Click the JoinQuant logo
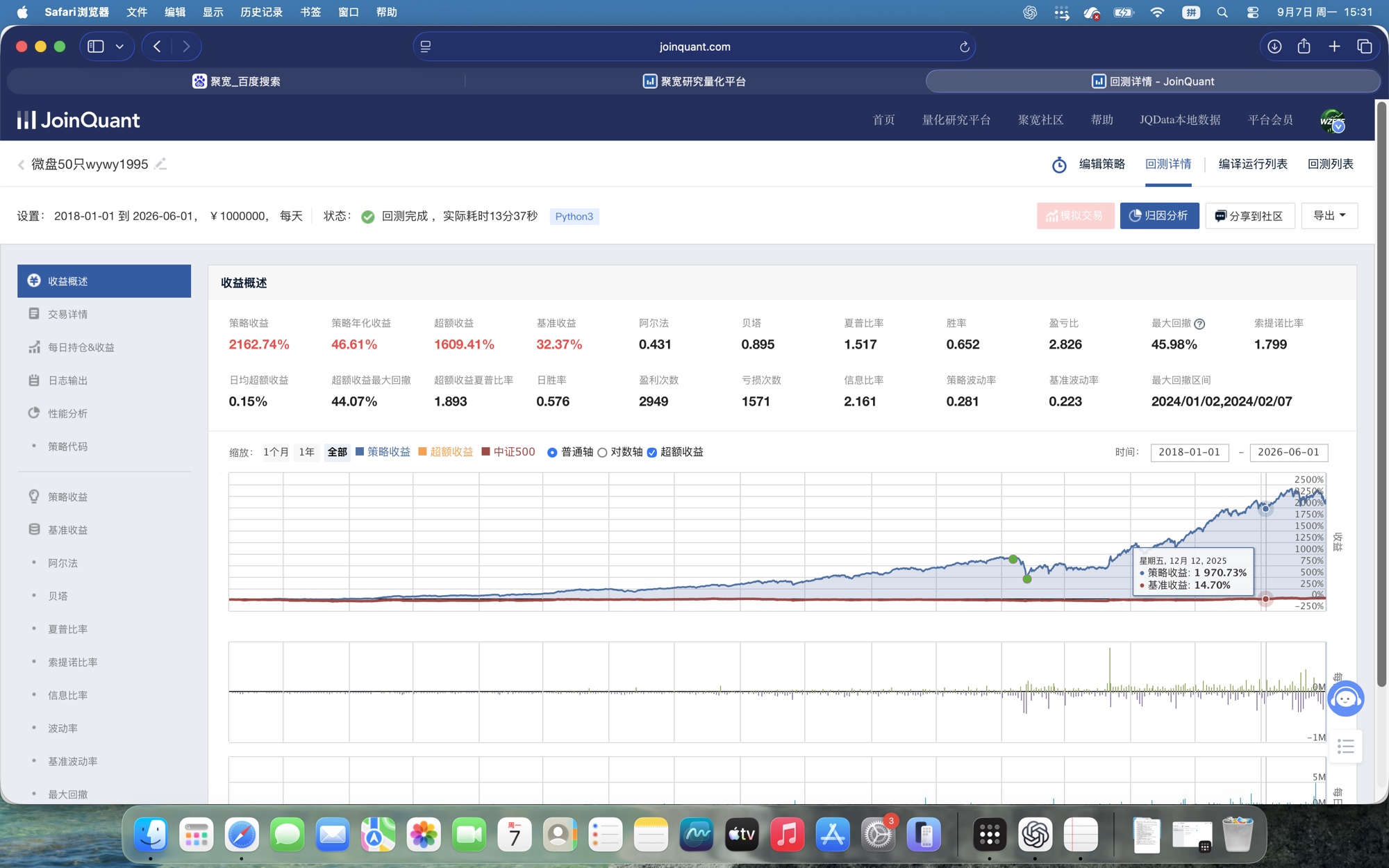 coord(78,120)
